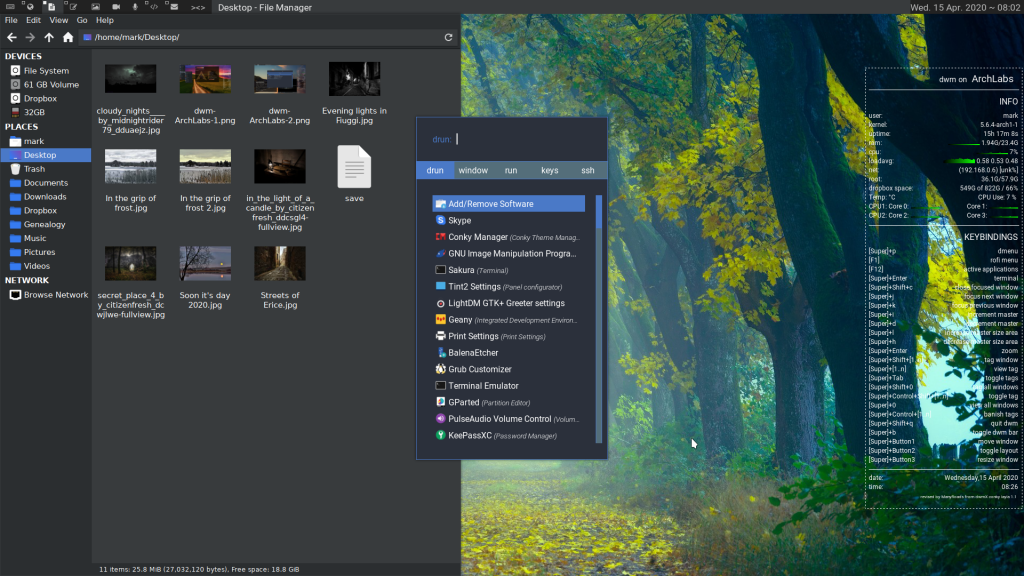Screen dimensions: 1024x576
Task: Reload the folder with the refresh icon
Action: point(449,37)
